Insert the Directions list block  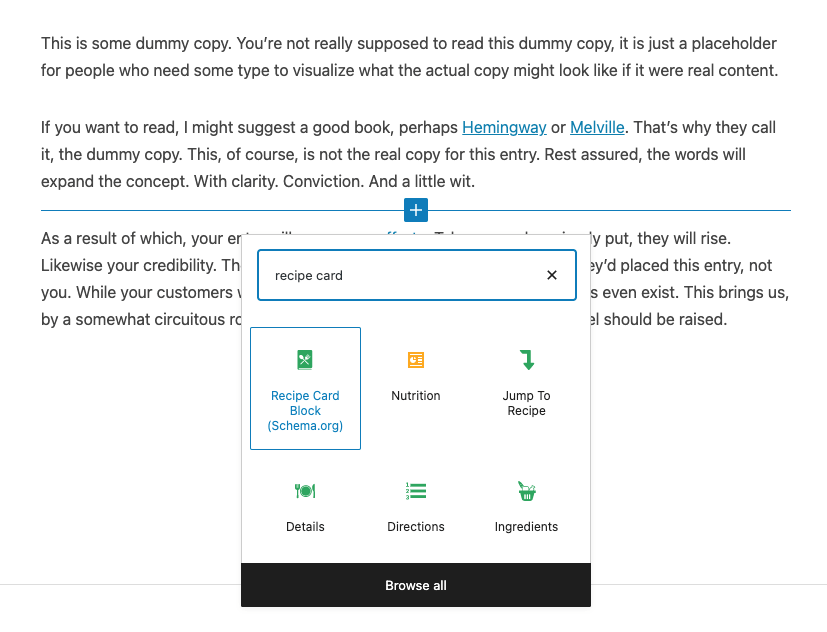point(416,490)
